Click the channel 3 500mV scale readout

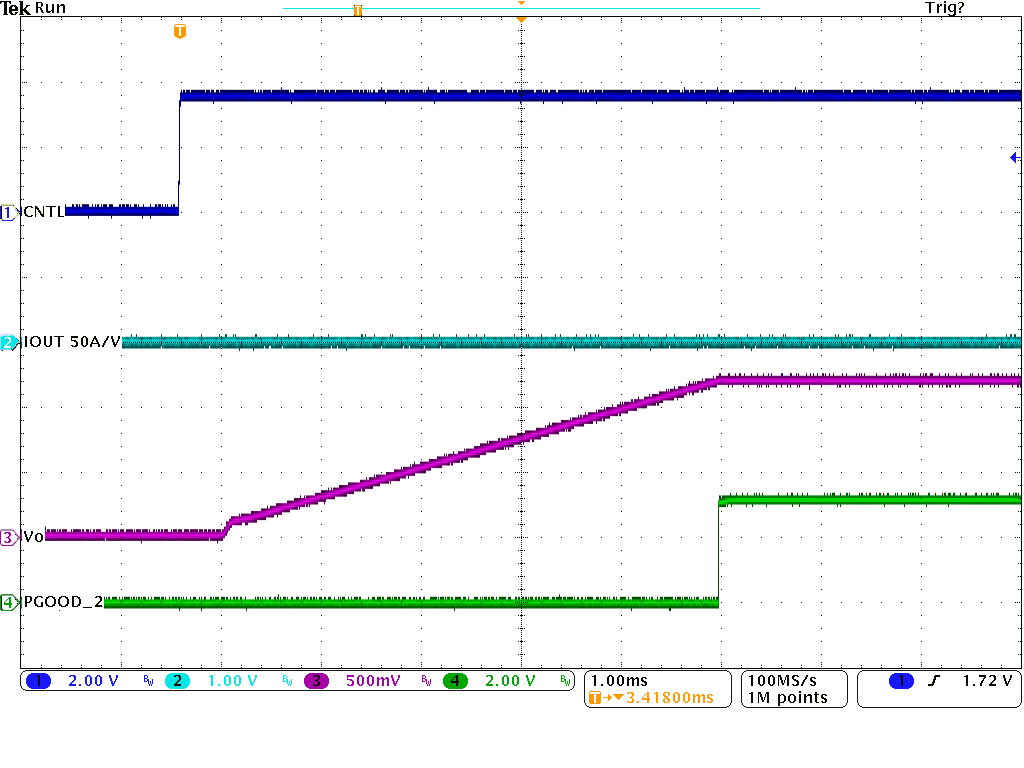click(372, 681)
